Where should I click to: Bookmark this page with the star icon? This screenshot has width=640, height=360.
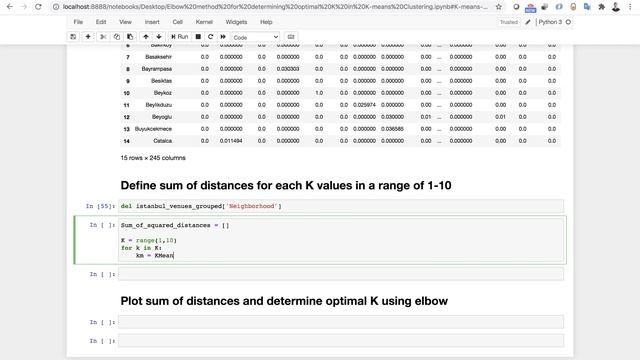[x=498, y=7]
